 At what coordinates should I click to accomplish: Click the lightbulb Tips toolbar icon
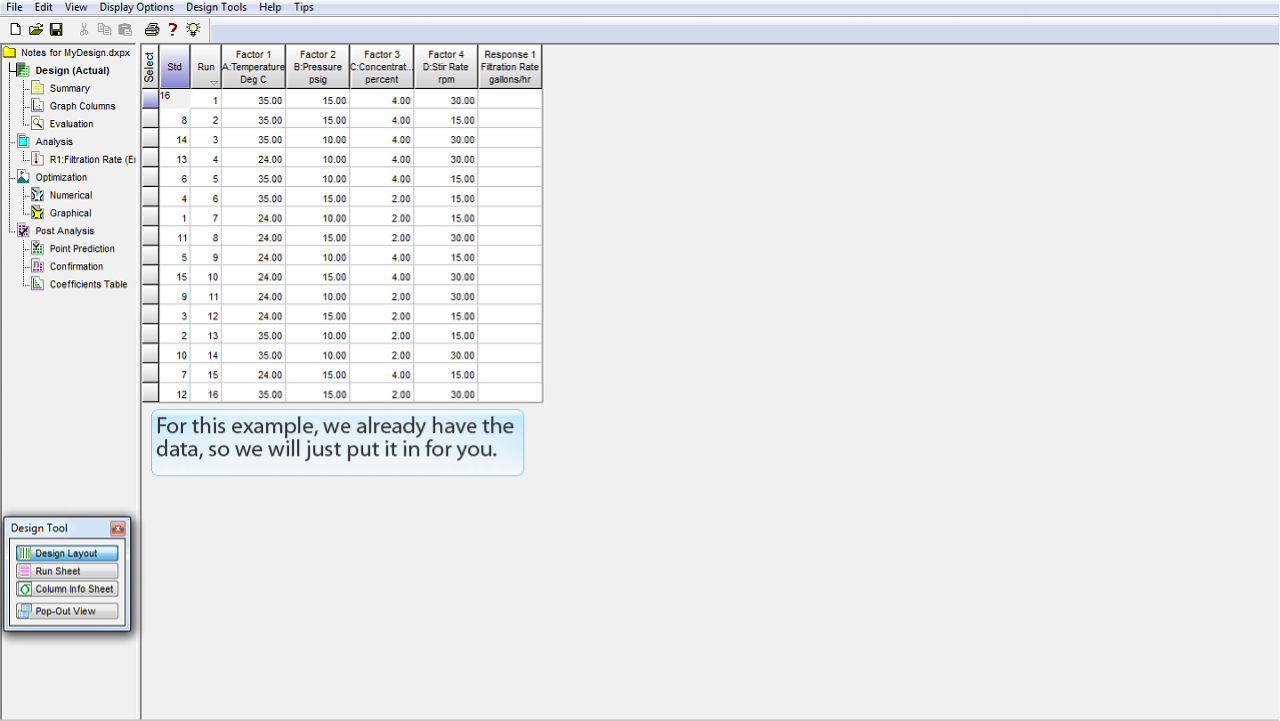[x=193, y=29]
